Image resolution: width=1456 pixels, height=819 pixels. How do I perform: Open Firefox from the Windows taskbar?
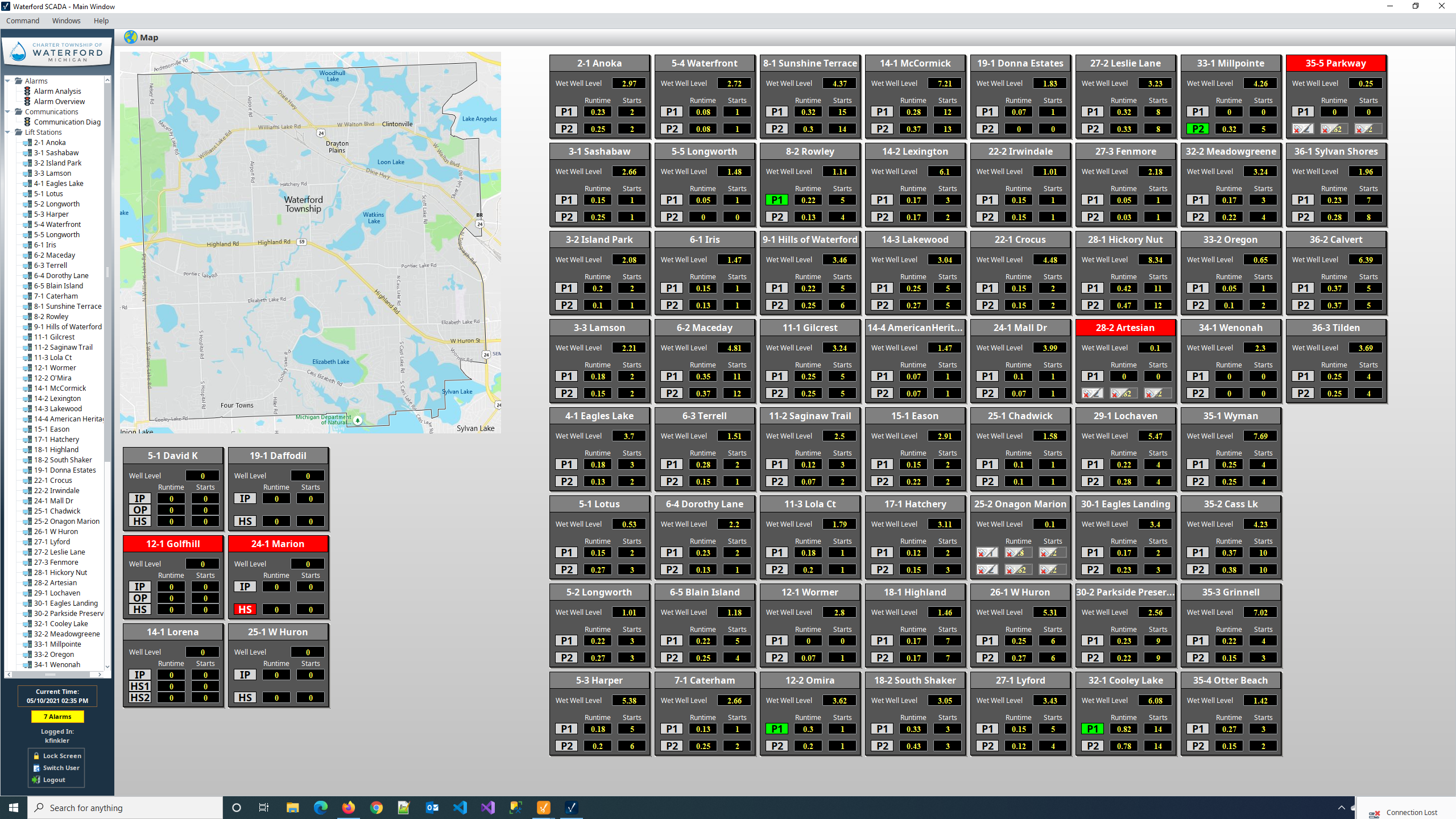[348, 808]
